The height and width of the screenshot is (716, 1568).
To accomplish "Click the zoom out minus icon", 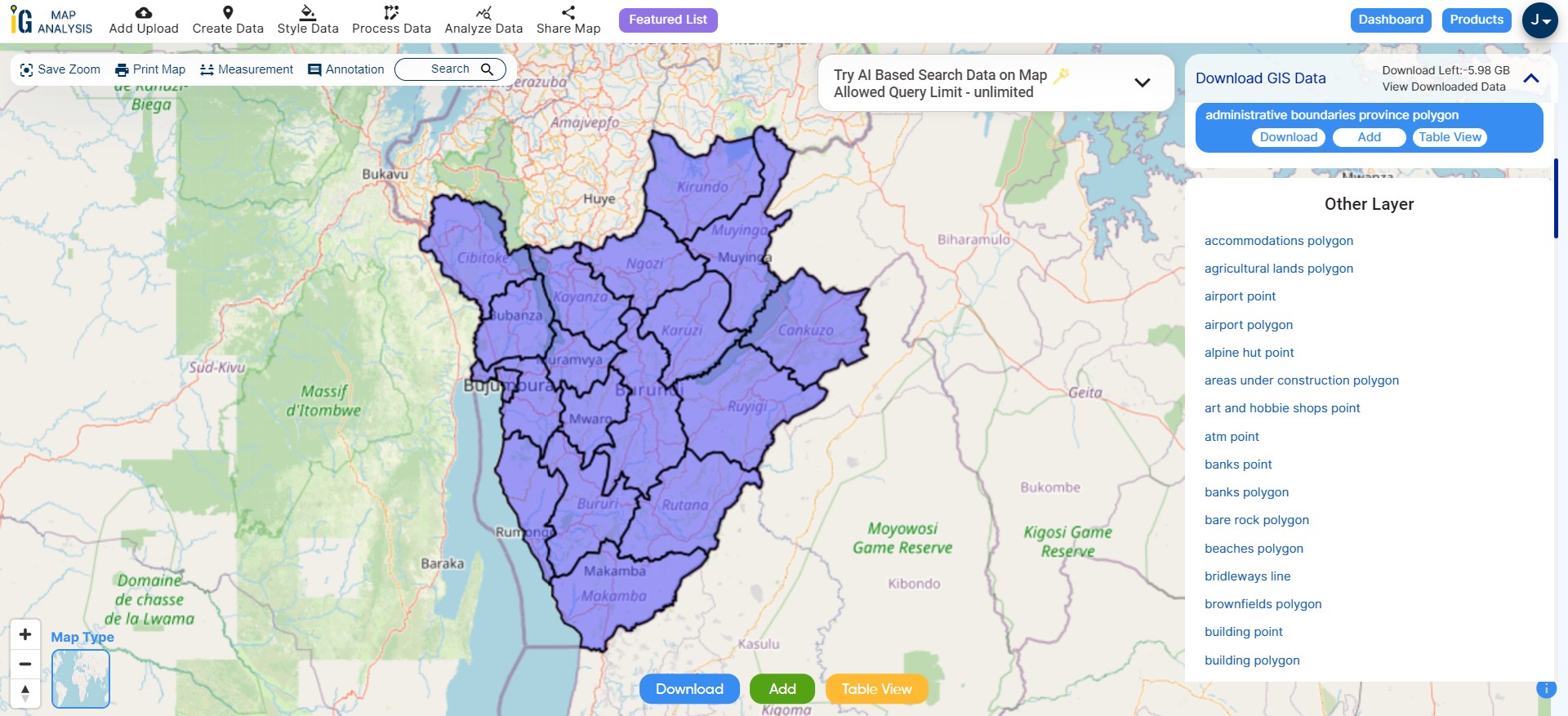I will coord(25,664).
